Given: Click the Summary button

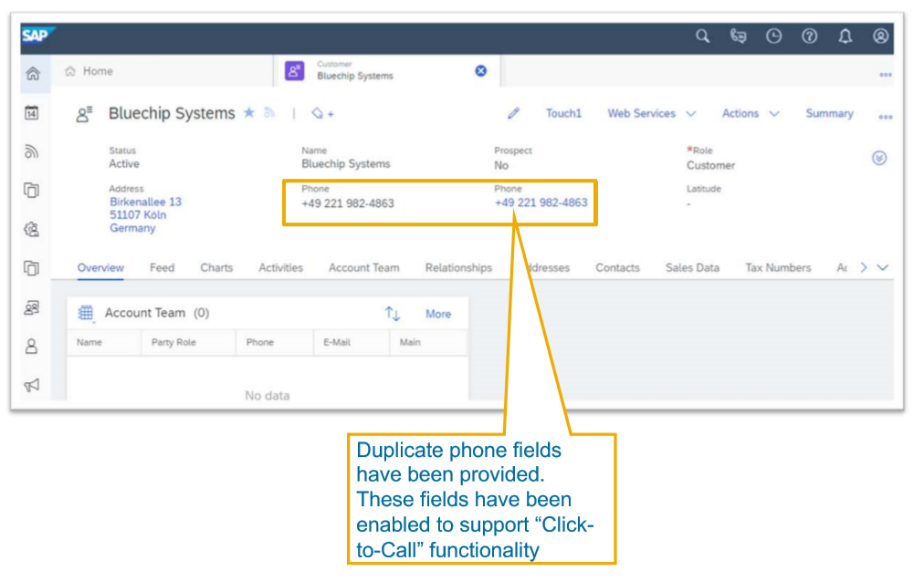Looking at the screenshot, I should pos(829,114).
